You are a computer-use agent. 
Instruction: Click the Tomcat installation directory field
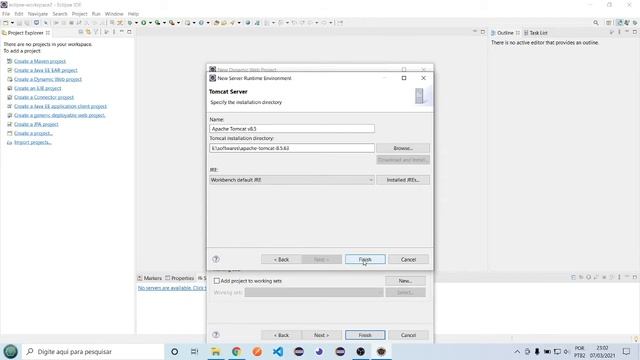tap(292, 148)
